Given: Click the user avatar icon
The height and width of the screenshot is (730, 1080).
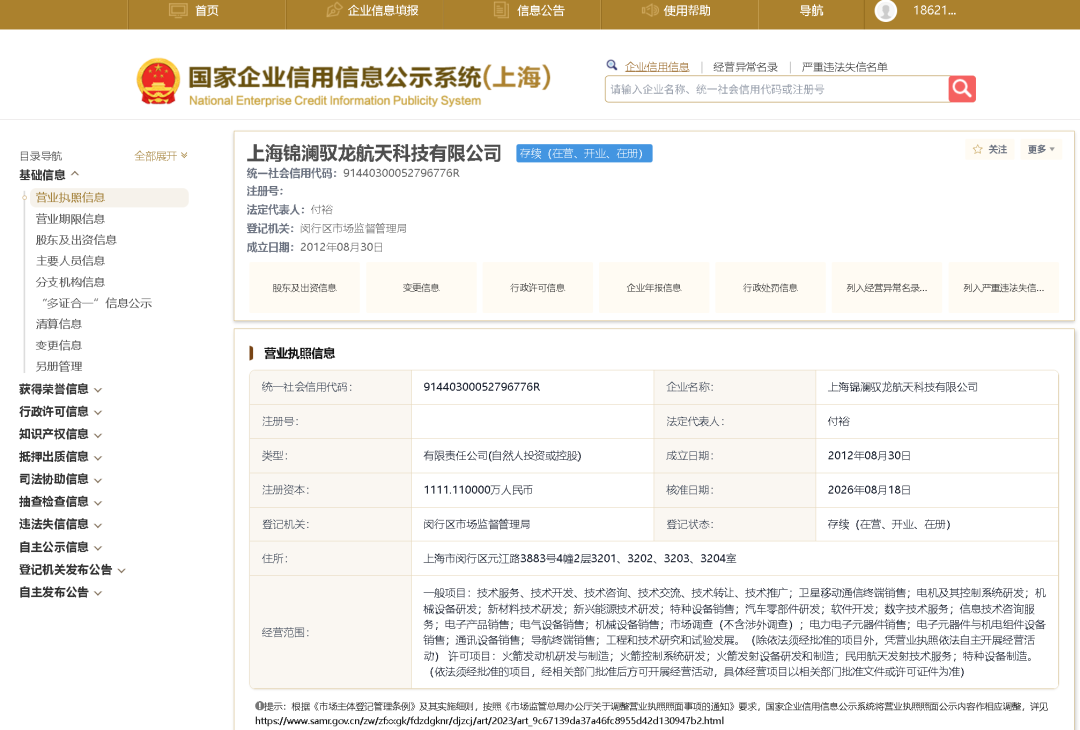Looking at the screenshot, I should 885,10.
